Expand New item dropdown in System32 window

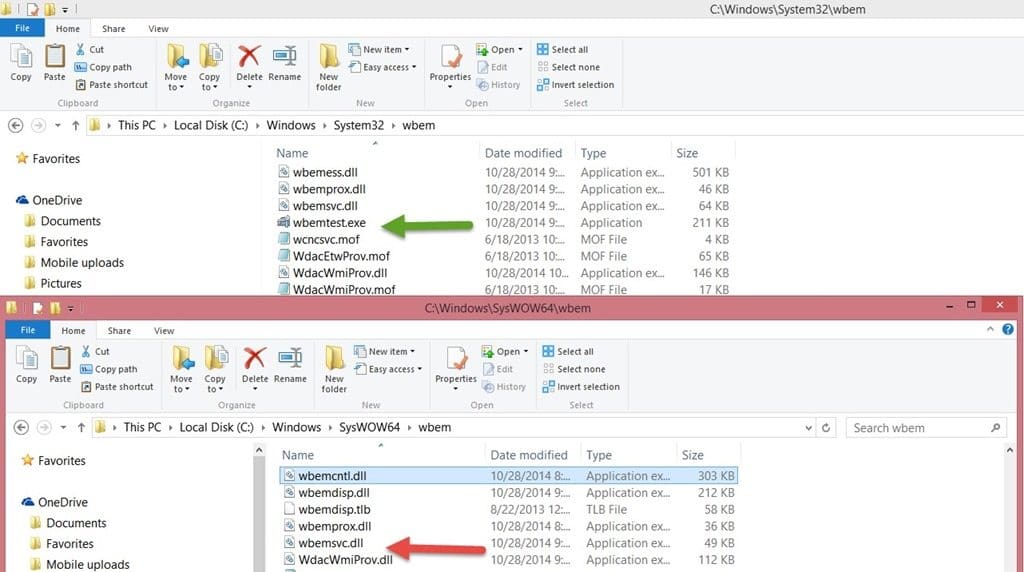(379, 50)
